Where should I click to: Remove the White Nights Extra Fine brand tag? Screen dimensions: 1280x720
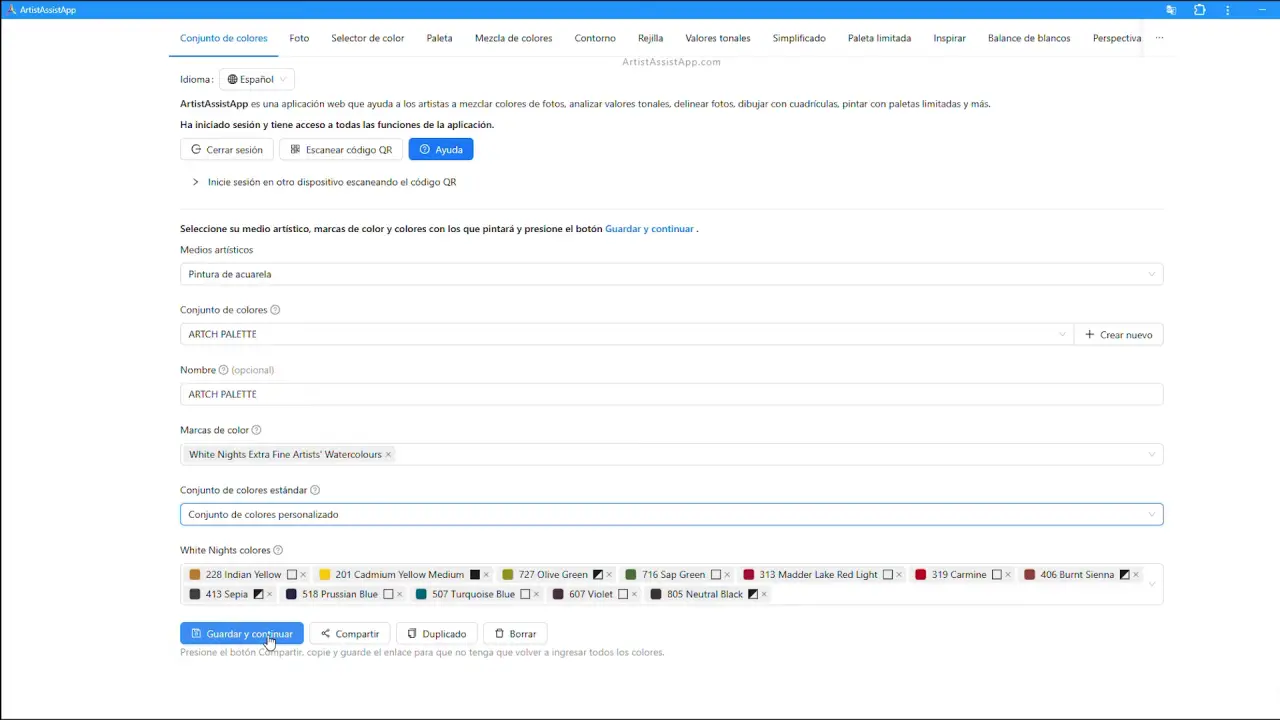[x=388, y=454]
